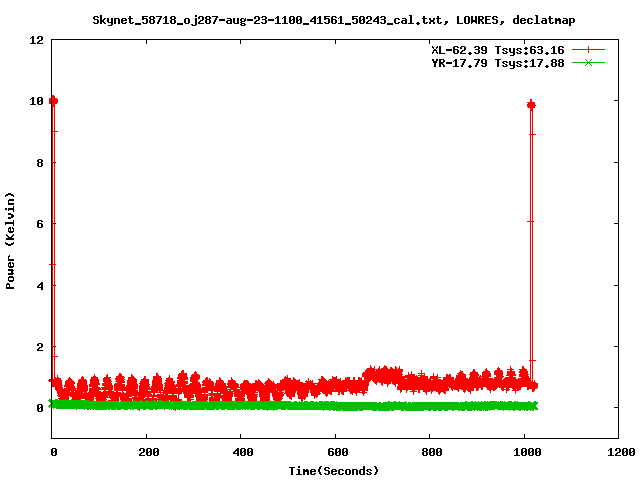
Task: Click the green YR legend line sample
Action: 588,63
